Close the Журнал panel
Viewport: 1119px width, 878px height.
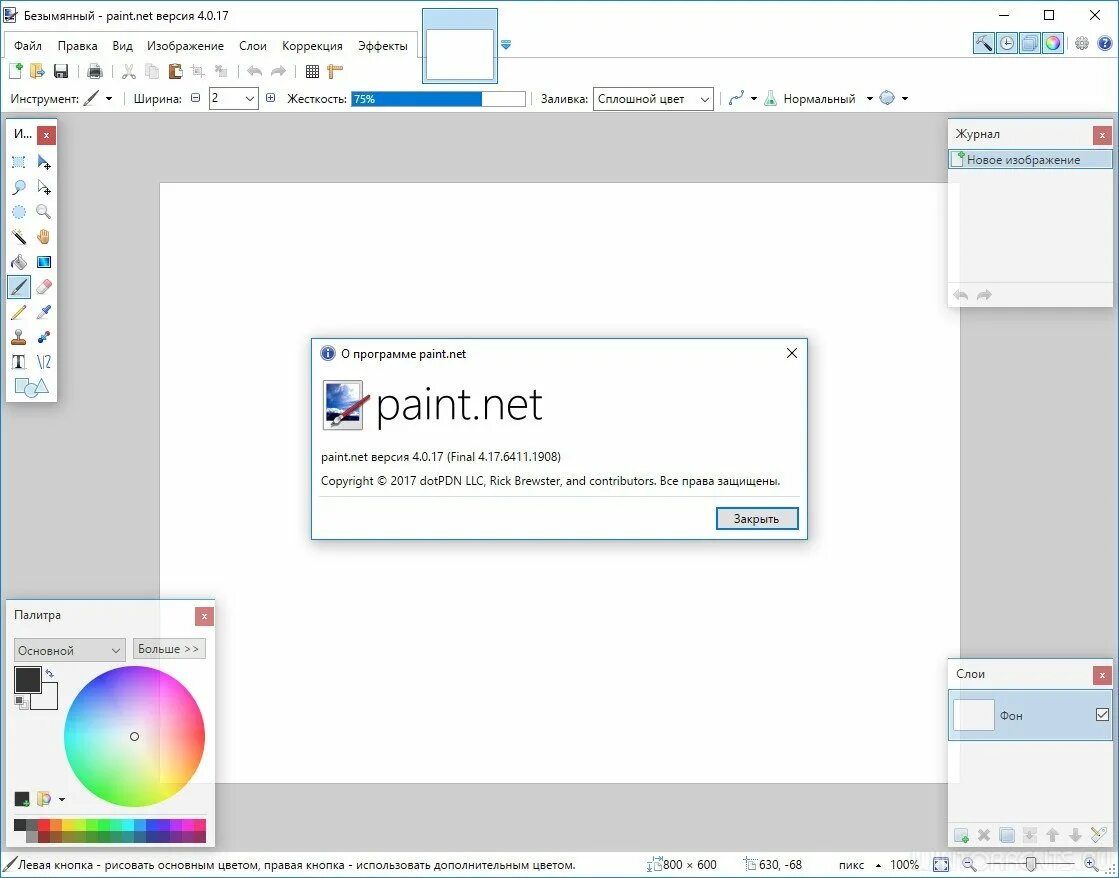[1102, 135]
